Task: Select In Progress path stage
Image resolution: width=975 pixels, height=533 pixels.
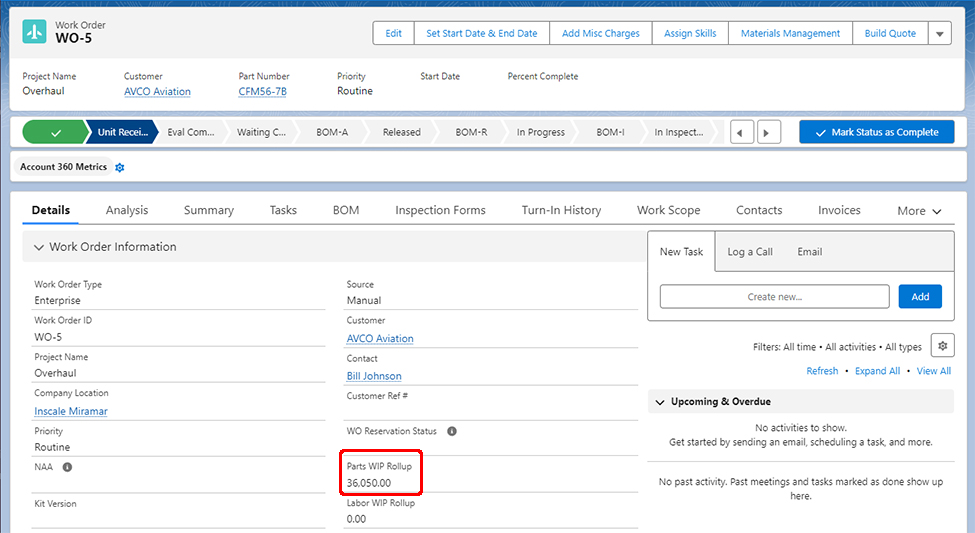Action: coord(541,132)
